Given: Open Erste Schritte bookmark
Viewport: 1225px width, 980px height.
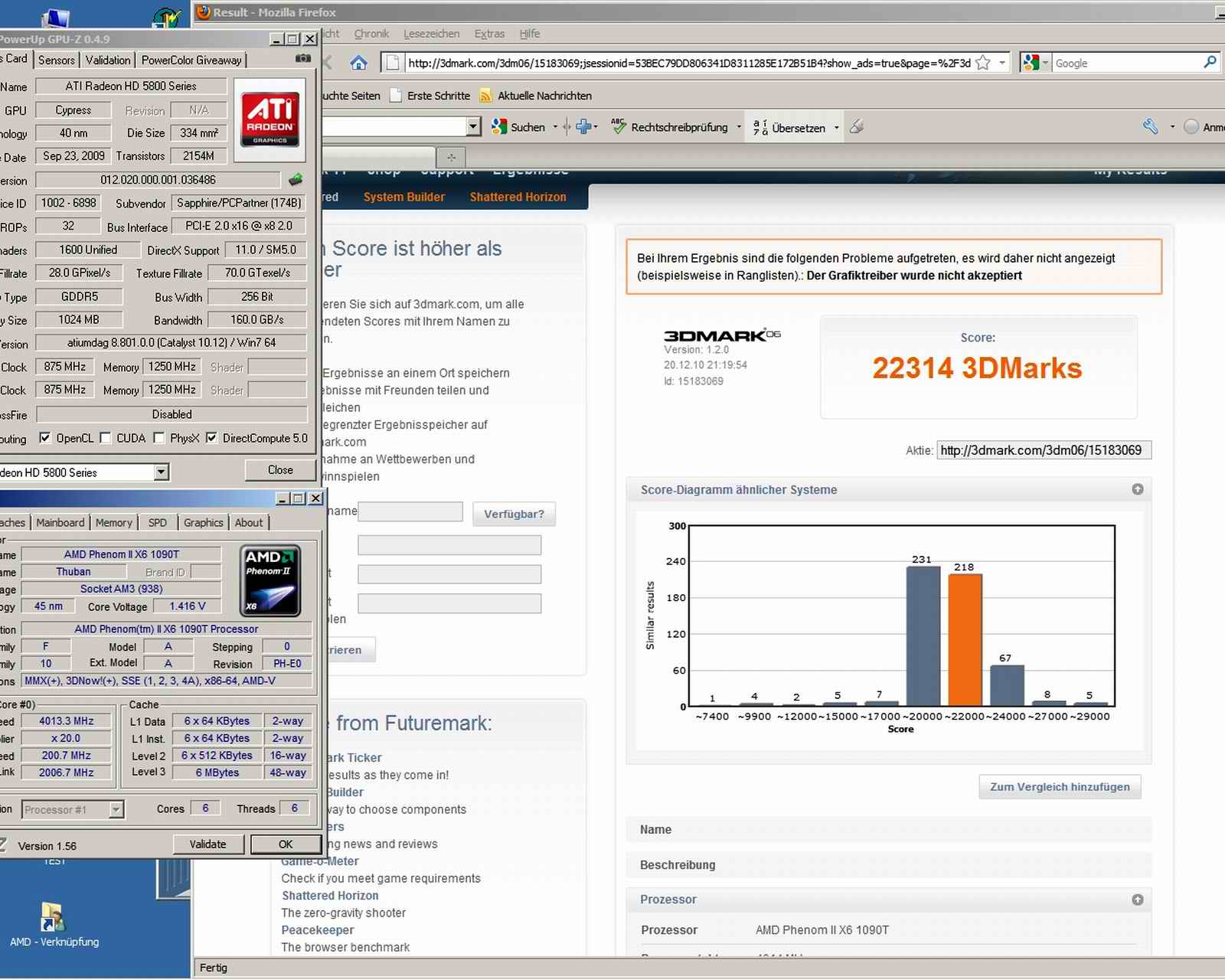Looking at the screenshot, I should [x=430, y=96].
